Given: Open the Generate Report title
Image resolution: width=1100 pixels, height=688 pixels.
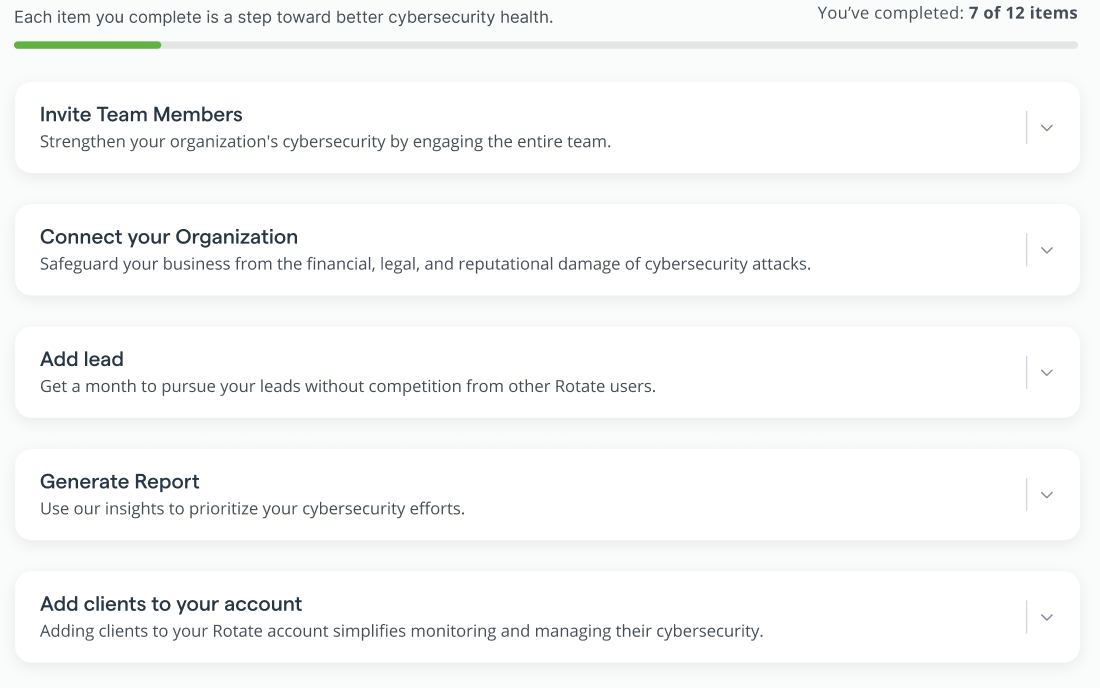Looking at the screenshot, I should pyautogui.click(x=120, y=481).
